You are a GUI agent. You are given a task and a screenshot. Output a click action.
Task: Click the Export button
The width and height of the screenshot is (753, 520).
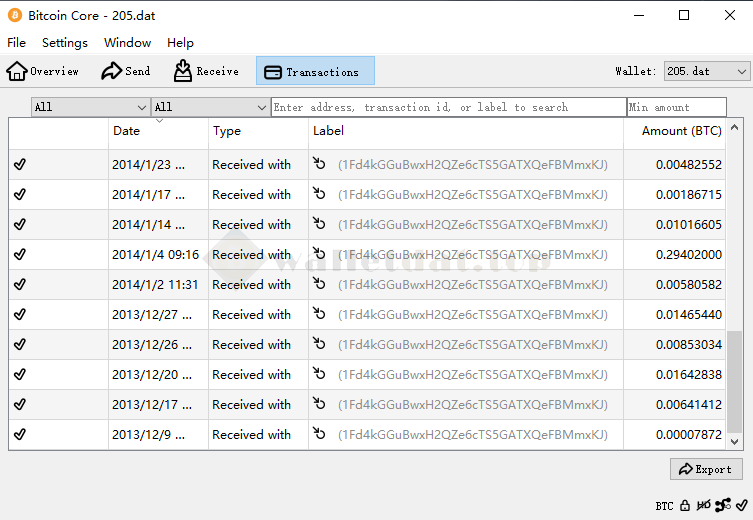pyautogui.click(x=706, y=469)
